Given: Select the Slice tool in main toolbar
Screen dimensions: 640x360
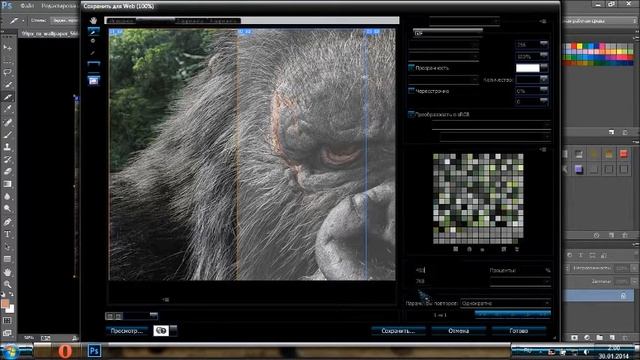Looking at the screenshot, I should (7, 97).
